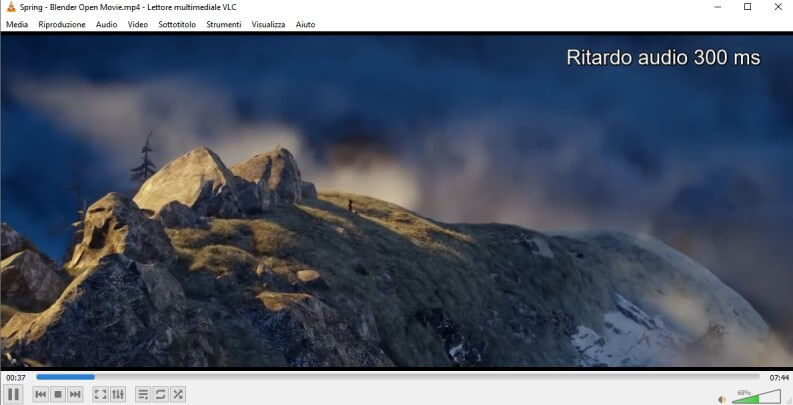Skip to previous media track
Image resolution: width=793 pixels, height=405 pixels.
(x=41, y=394)
